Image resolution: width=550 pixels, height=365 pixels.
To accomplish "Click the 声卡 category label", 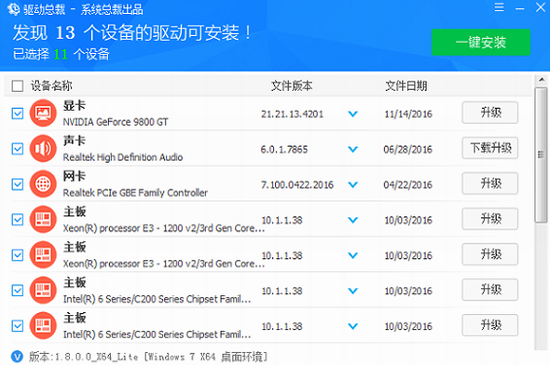I will (x=74, y=141).
